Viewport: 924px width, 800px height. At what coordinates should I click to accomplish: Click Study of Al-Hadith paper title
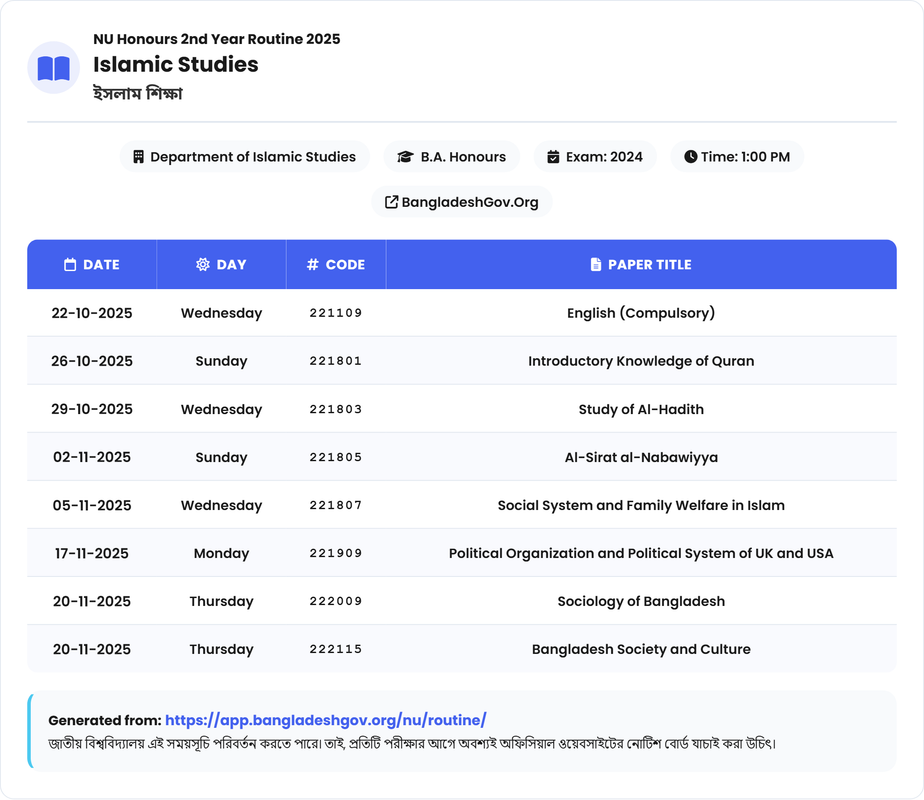(641, 409)
